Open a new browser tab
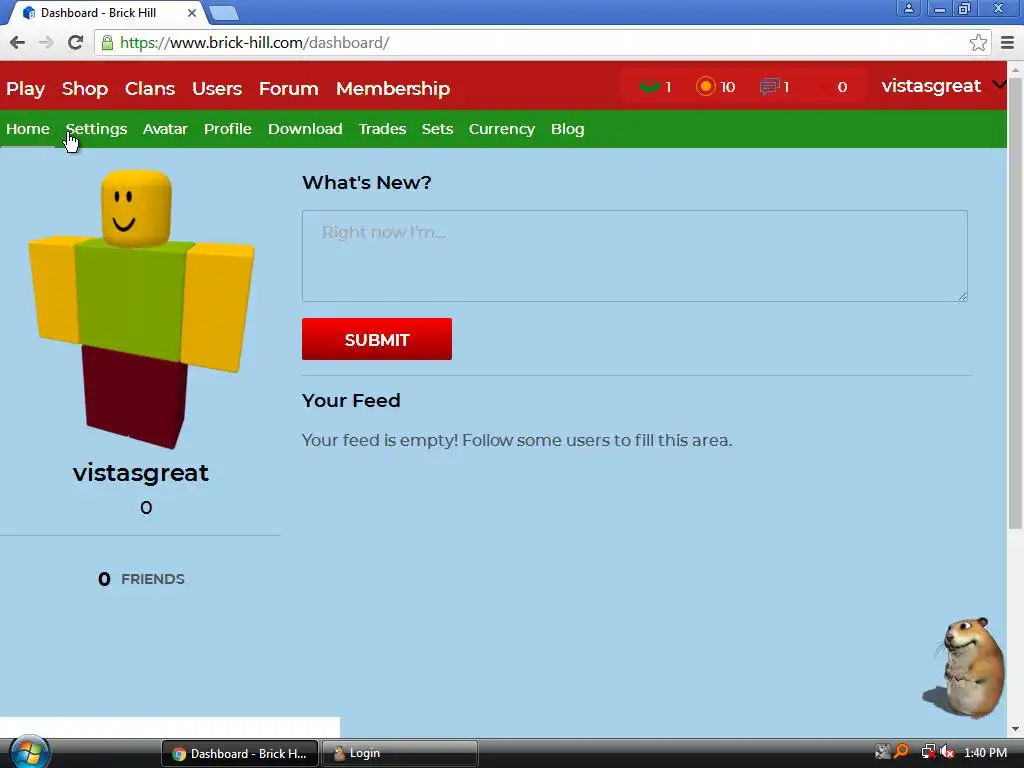Screen dimensions: 1024x768 coord(224,13)
